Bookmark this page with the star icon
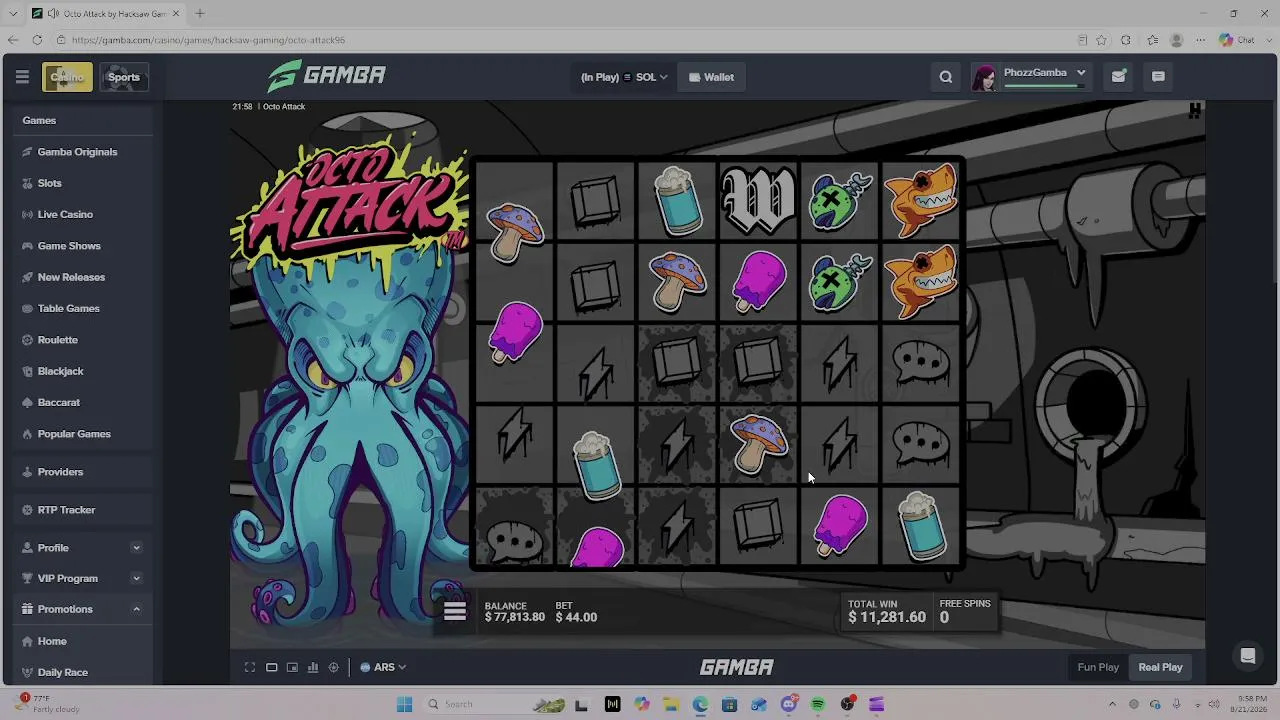 coord(1101,40)
